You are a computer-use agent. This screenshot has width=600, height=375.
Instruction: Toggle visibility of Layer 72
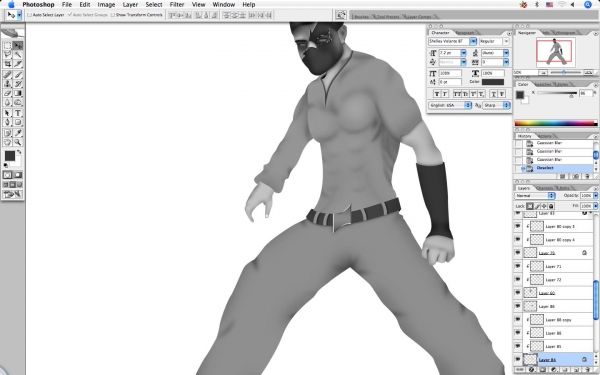click(518, 280)
